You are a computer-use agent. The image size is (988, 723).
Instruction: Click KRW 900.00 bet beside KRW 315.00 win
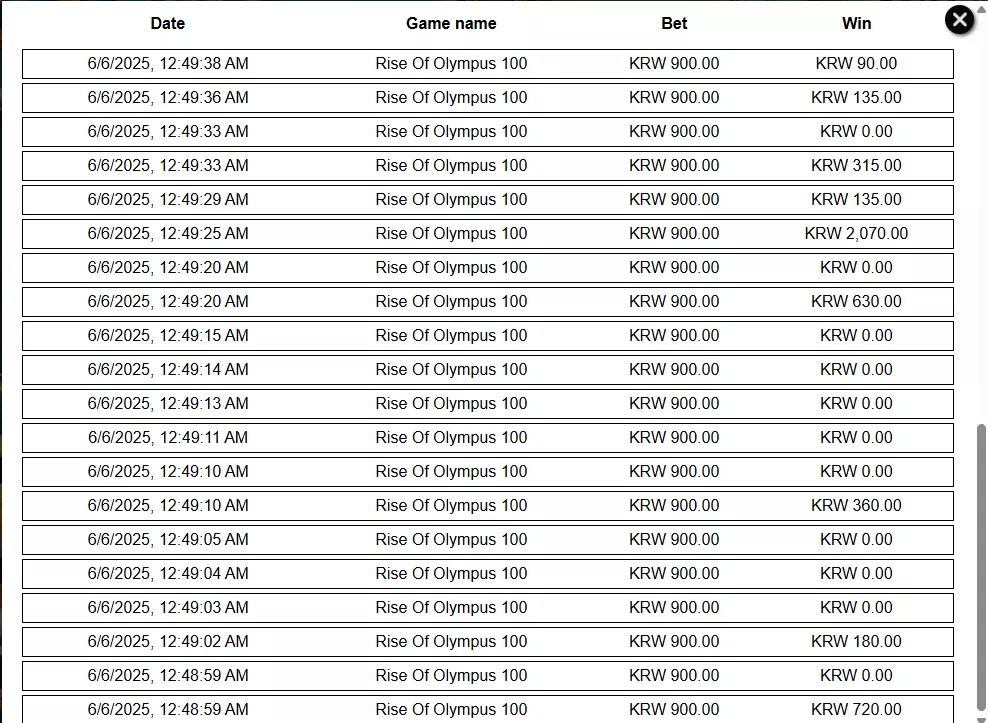674,166
